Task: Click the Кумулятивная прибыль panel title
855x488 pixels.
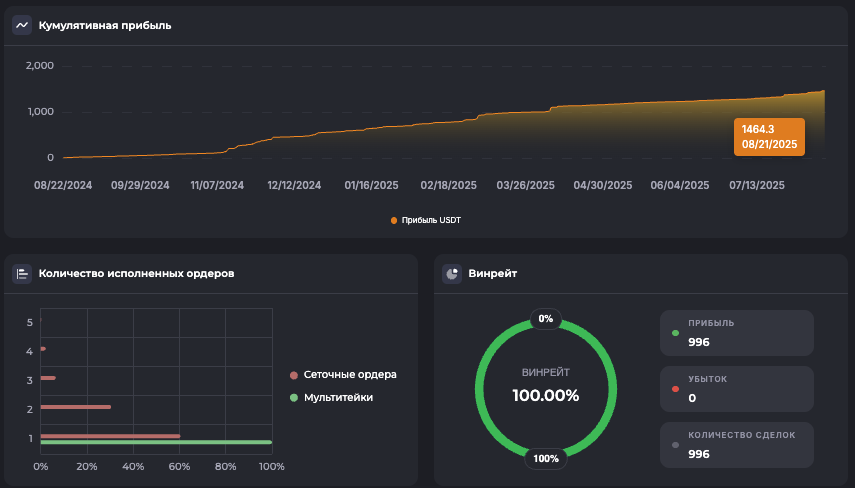Action: click(x=105, y=25)
